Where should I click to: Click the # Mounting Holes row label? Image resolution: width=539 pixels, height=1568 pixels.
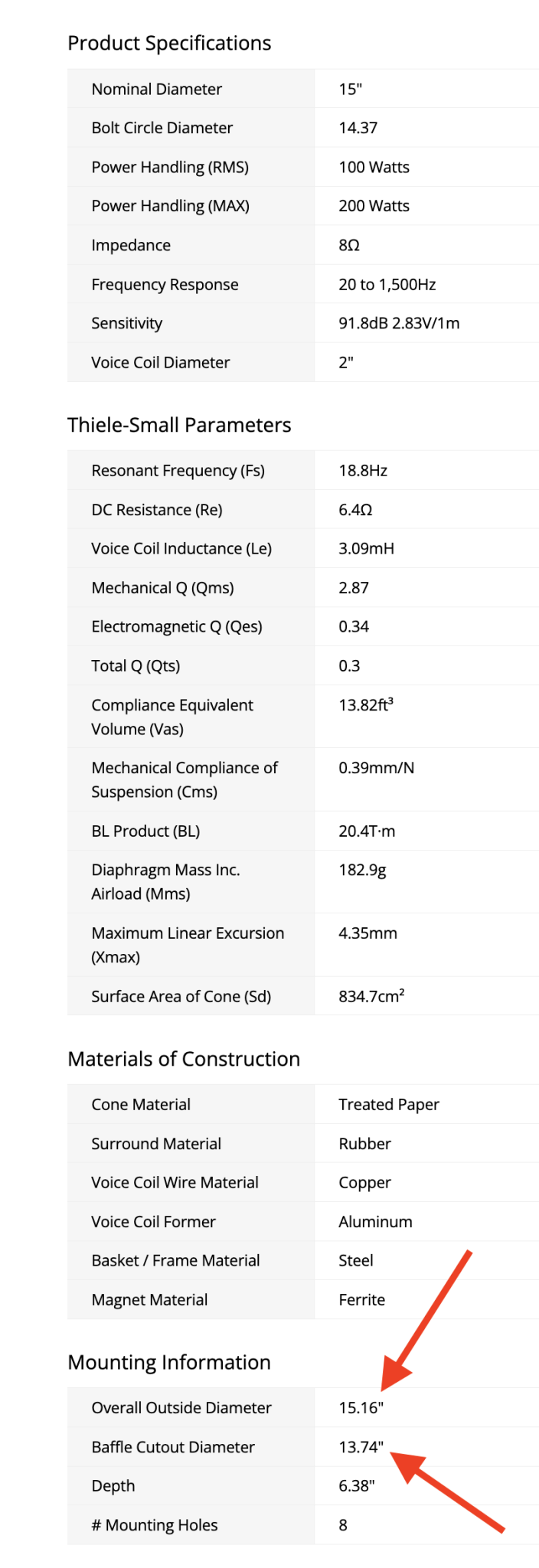tap(155, 1525)
